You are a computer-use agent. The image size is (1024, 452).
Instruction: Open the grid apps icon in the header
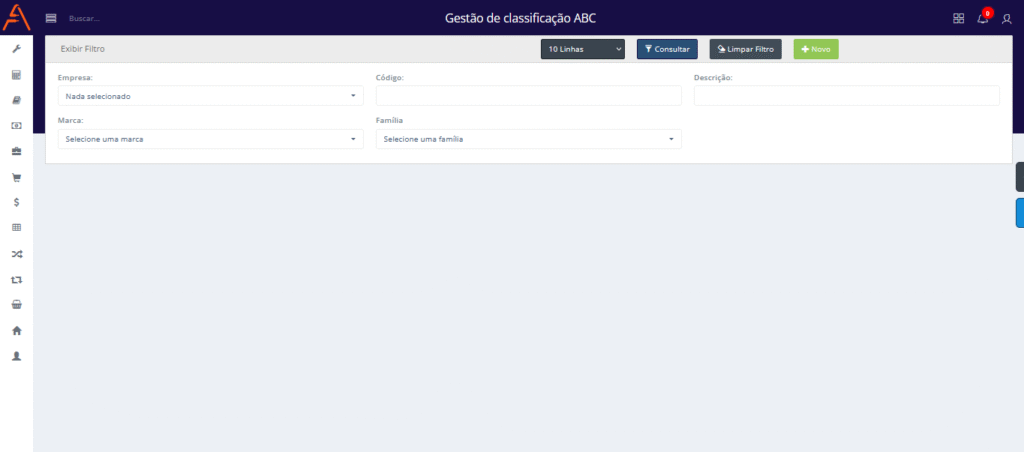pyautogui.click(x=958, y=18)
